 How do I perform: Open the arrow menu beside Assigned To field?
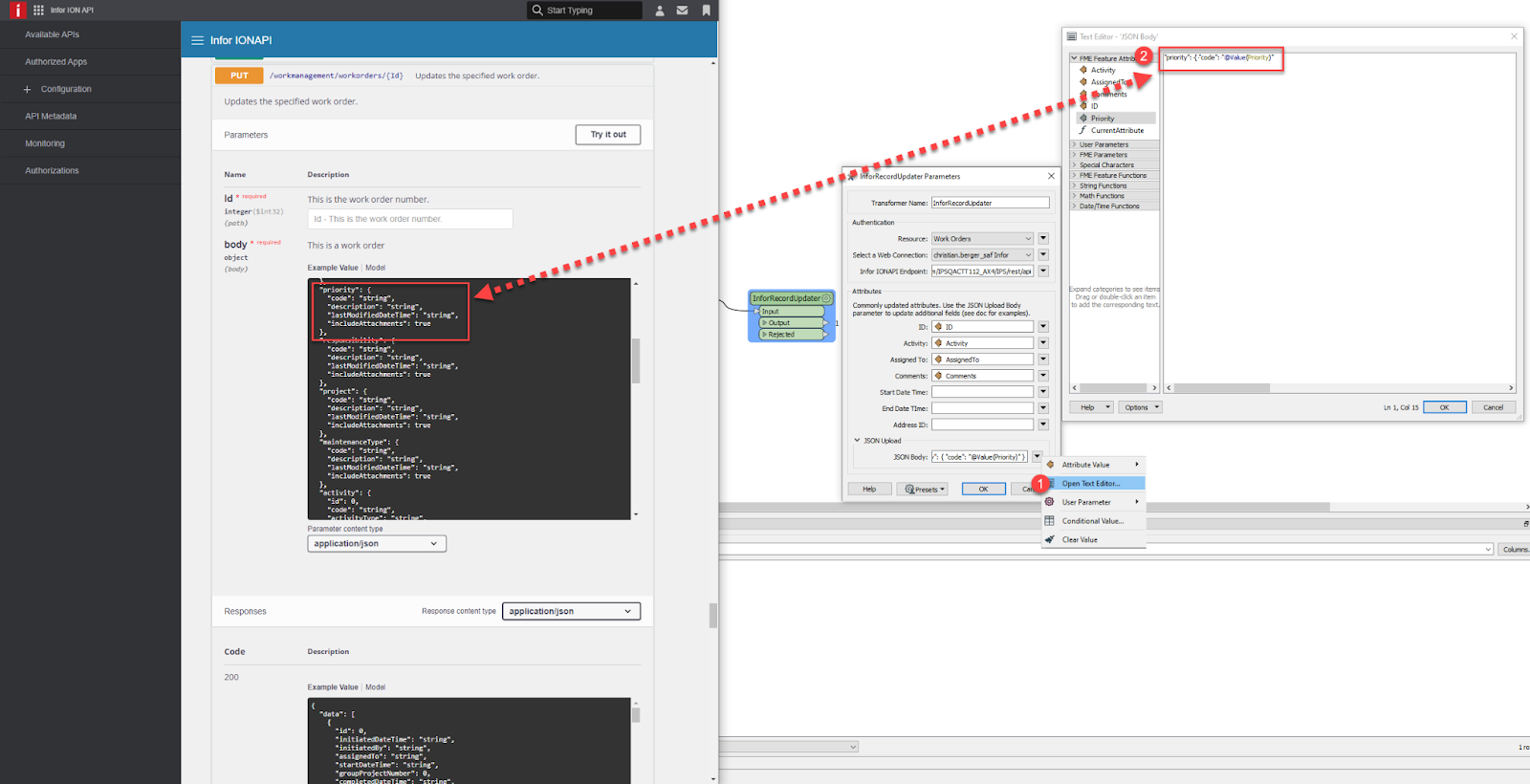click(1043, 359)
